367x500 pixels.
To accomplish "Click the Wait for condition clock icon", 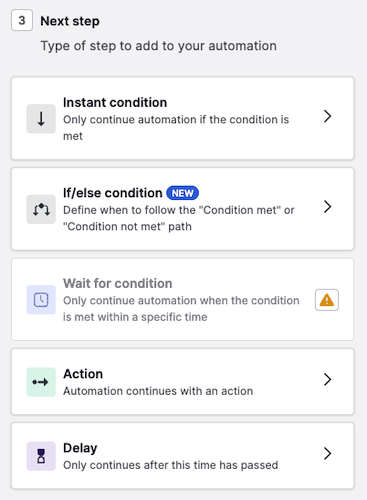I will coord(41,300).
